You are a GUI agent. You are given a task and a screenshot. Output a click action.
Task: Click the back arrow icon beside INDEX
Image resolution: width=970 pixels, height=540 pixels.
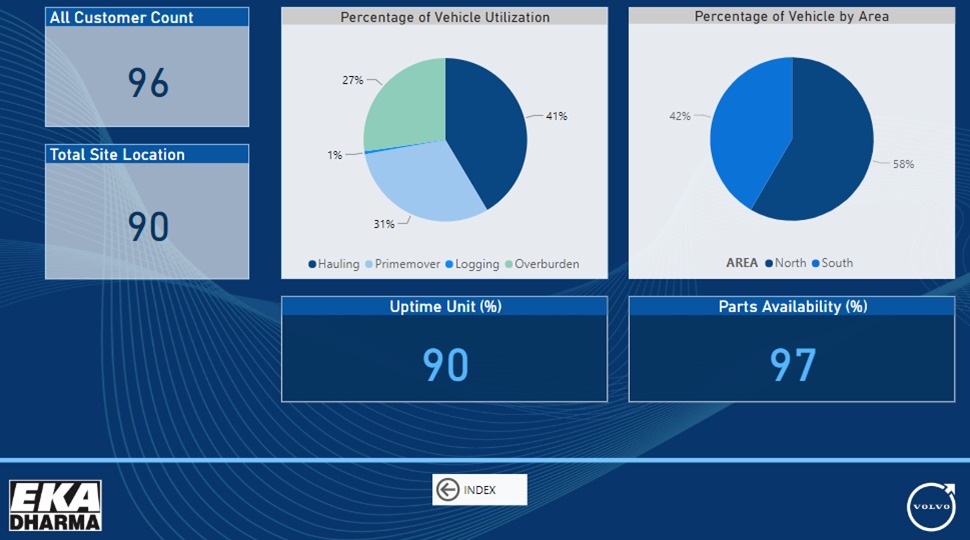tap(447, 489)
